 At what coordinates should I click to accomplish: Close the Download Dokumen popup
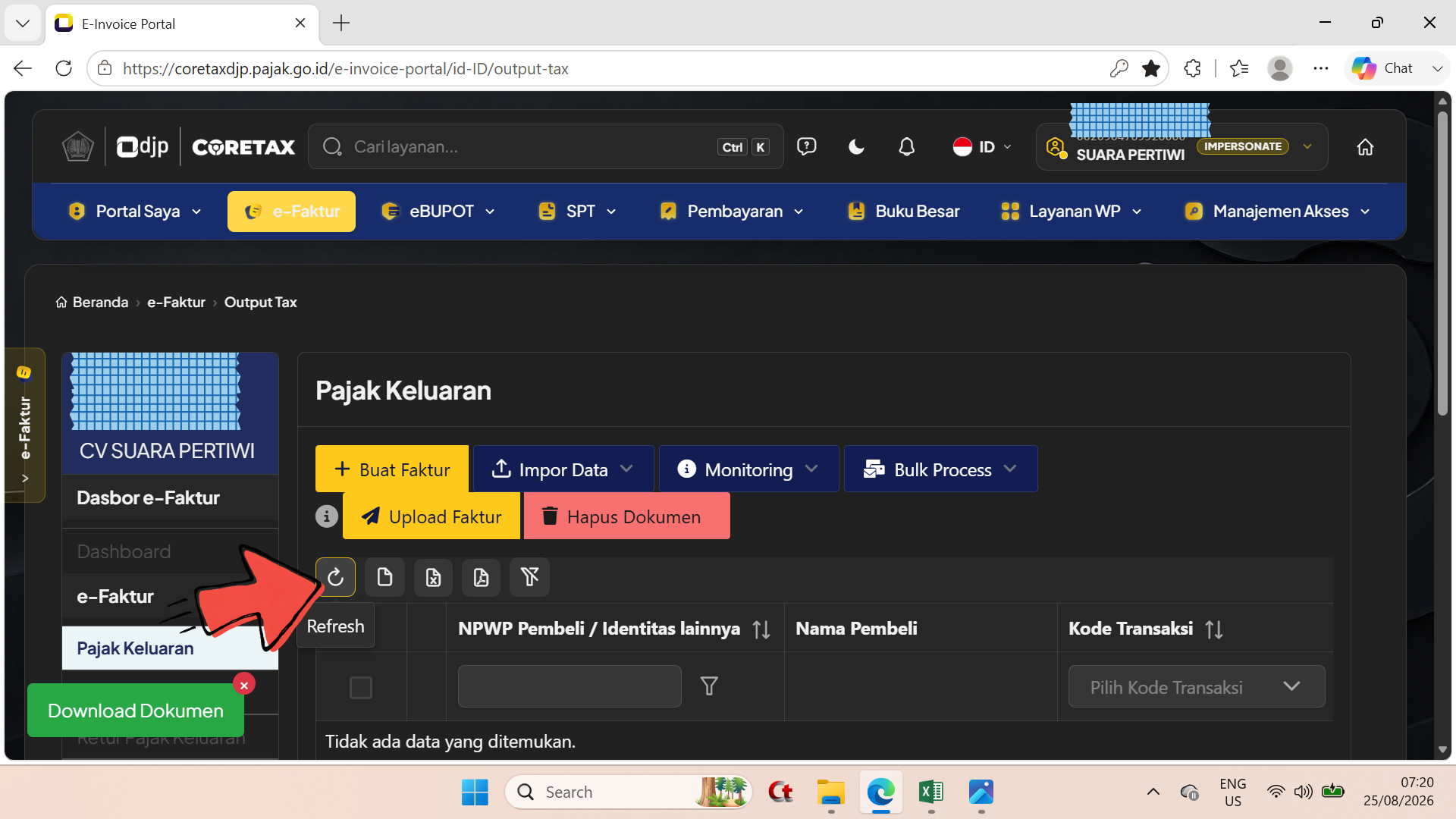click(244, 685)
